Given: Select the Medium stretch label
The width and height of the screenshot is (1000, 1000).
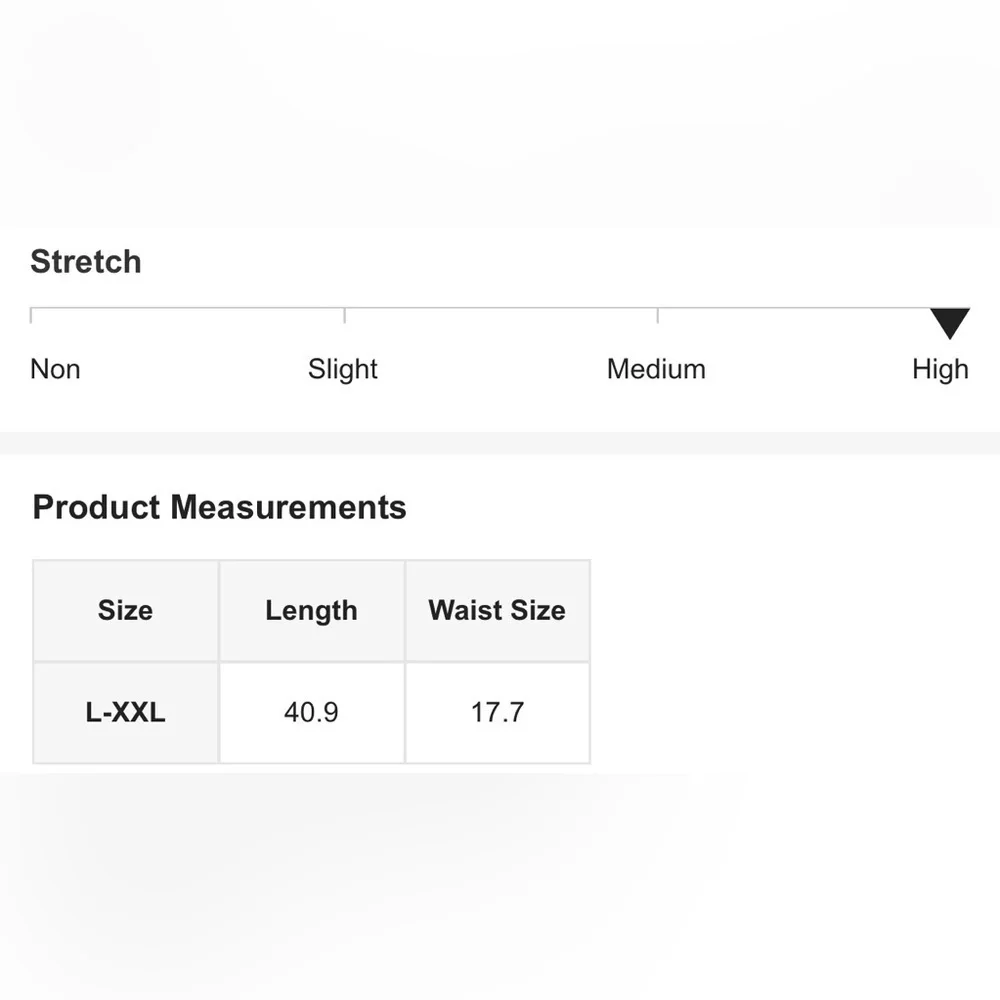Looking at the screenshot, I should coord(656,369).
